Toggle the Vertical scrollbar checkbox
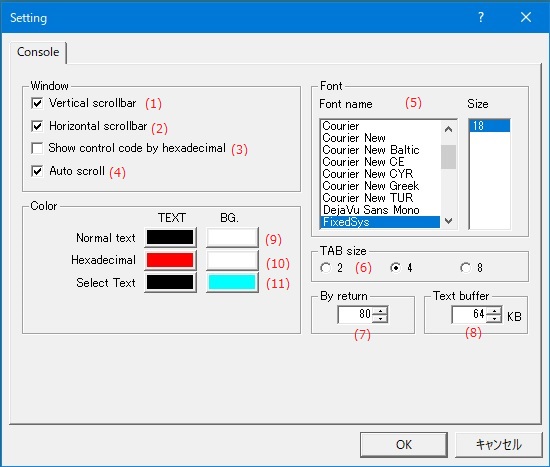 point(37,103)
